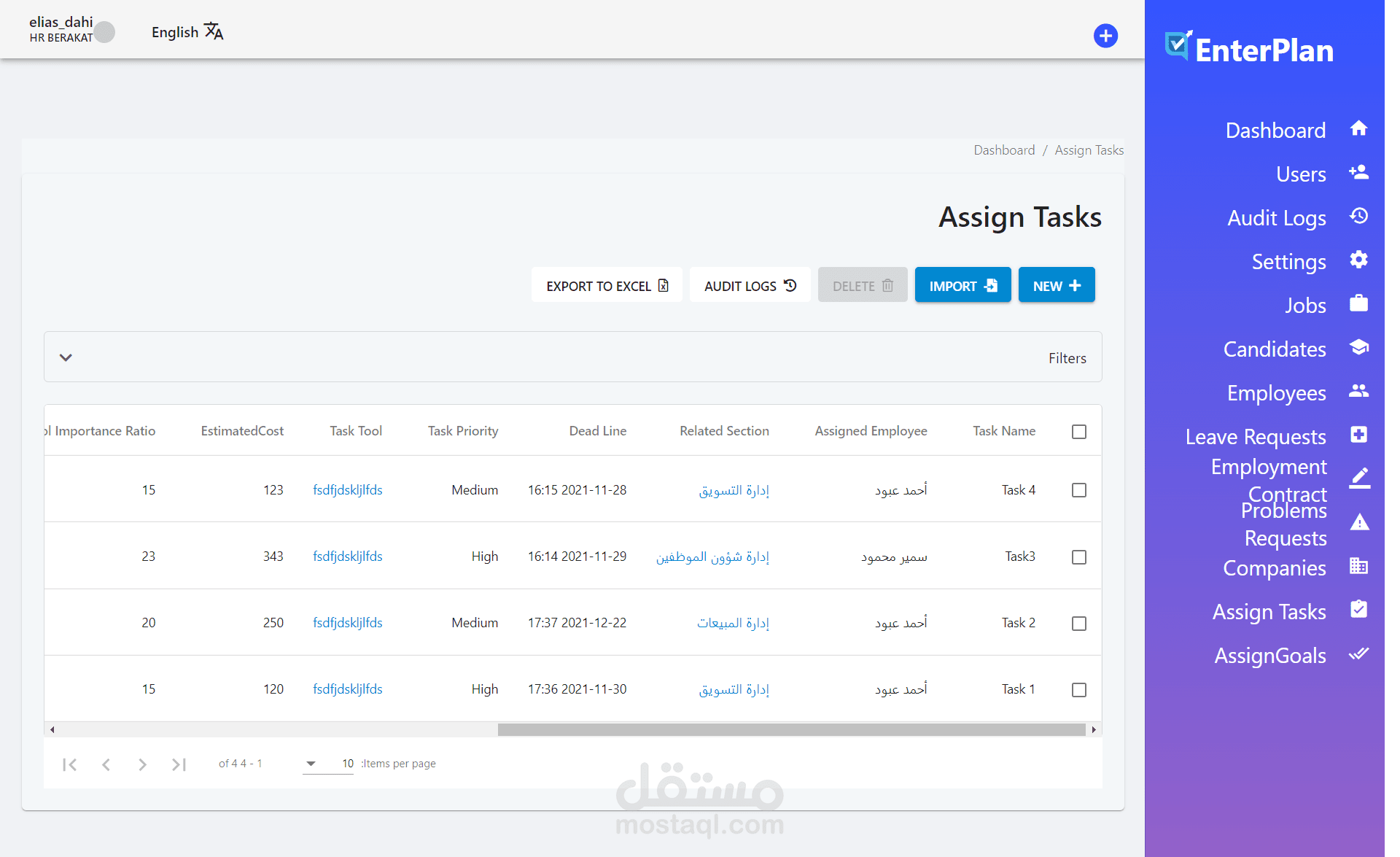Click the Candidates graduation cap icon

coord(1358,348)
